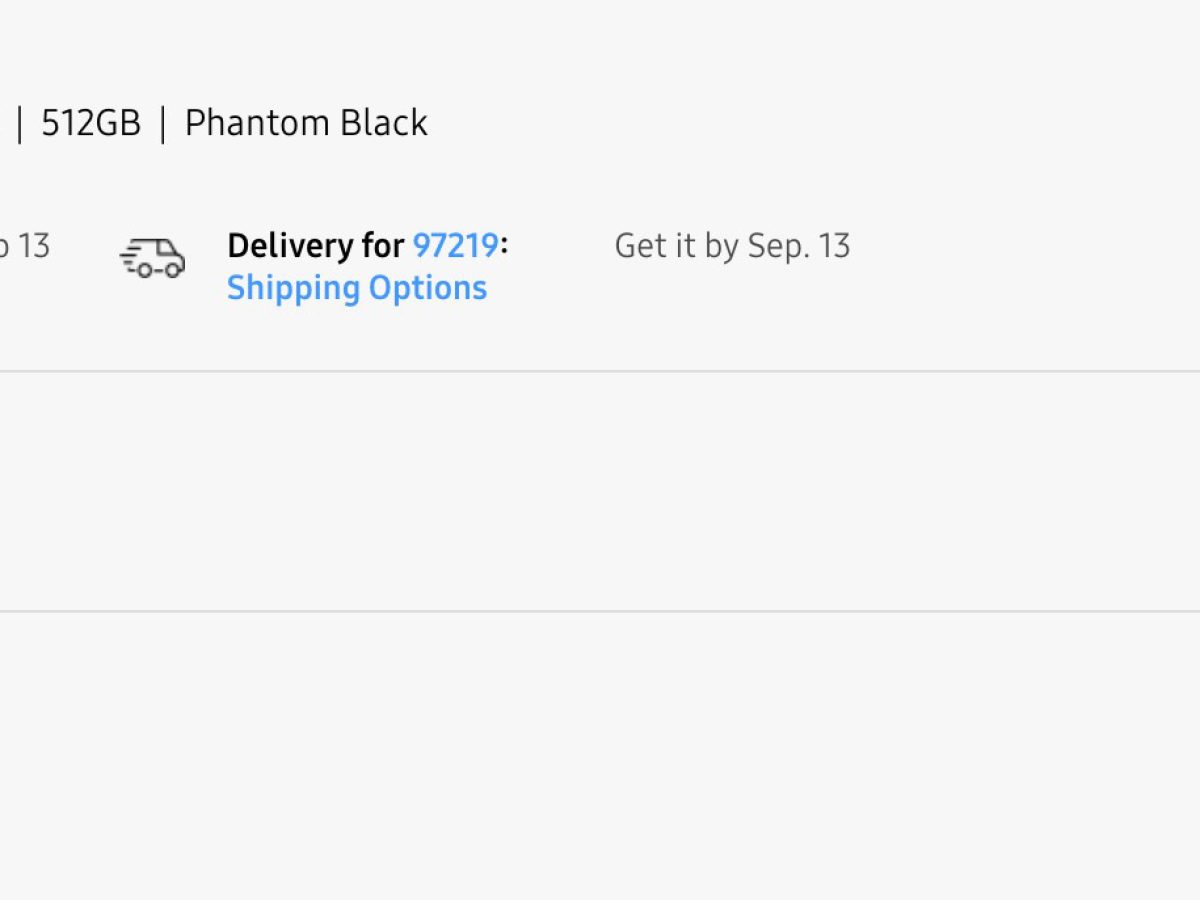The height and width of the screenshot is (900, 1200).
Task: Click the empty section between the two dividers
Action: click(x=600, y=490)
